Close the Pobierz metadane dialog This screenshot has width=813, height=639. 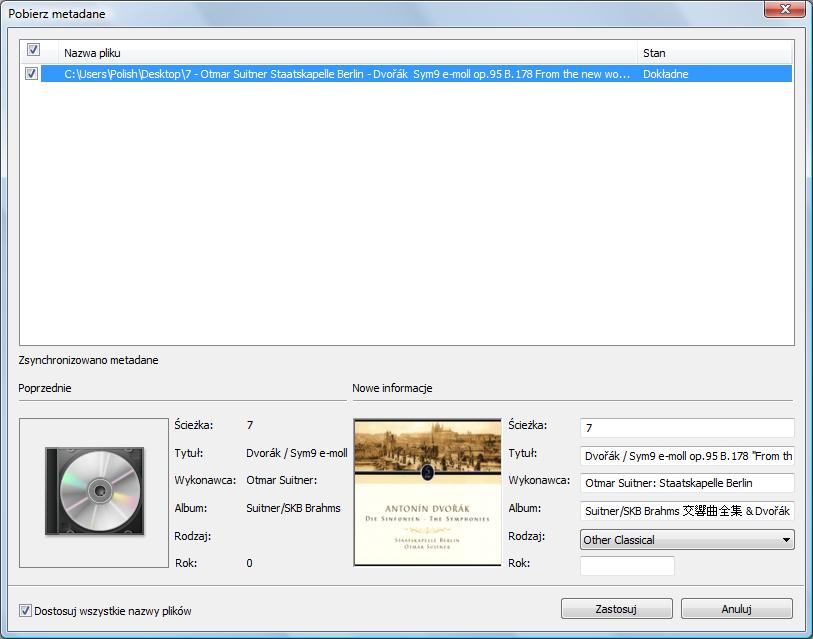(784, 9)
